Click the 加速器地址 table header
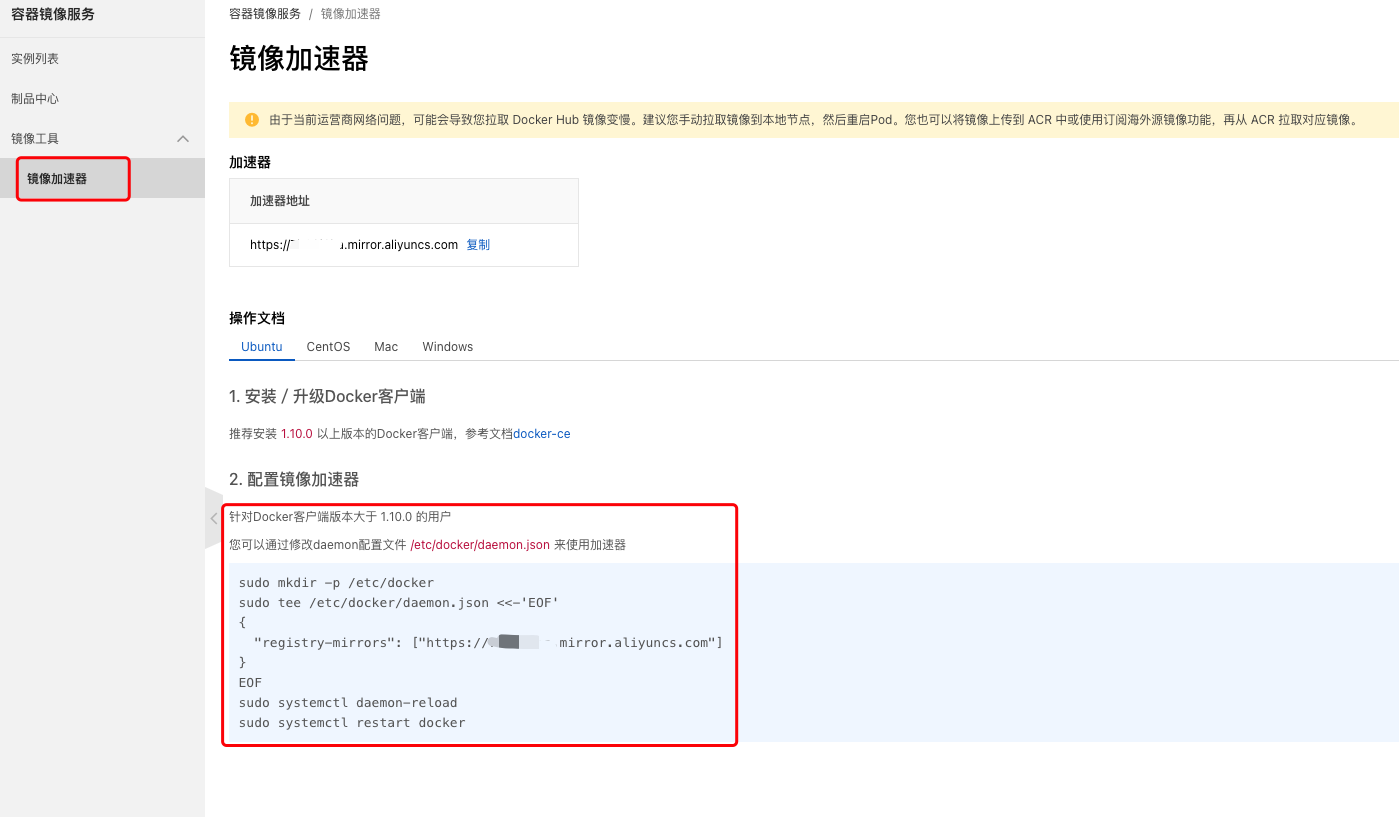The image size is (1399, 817). 280,201
